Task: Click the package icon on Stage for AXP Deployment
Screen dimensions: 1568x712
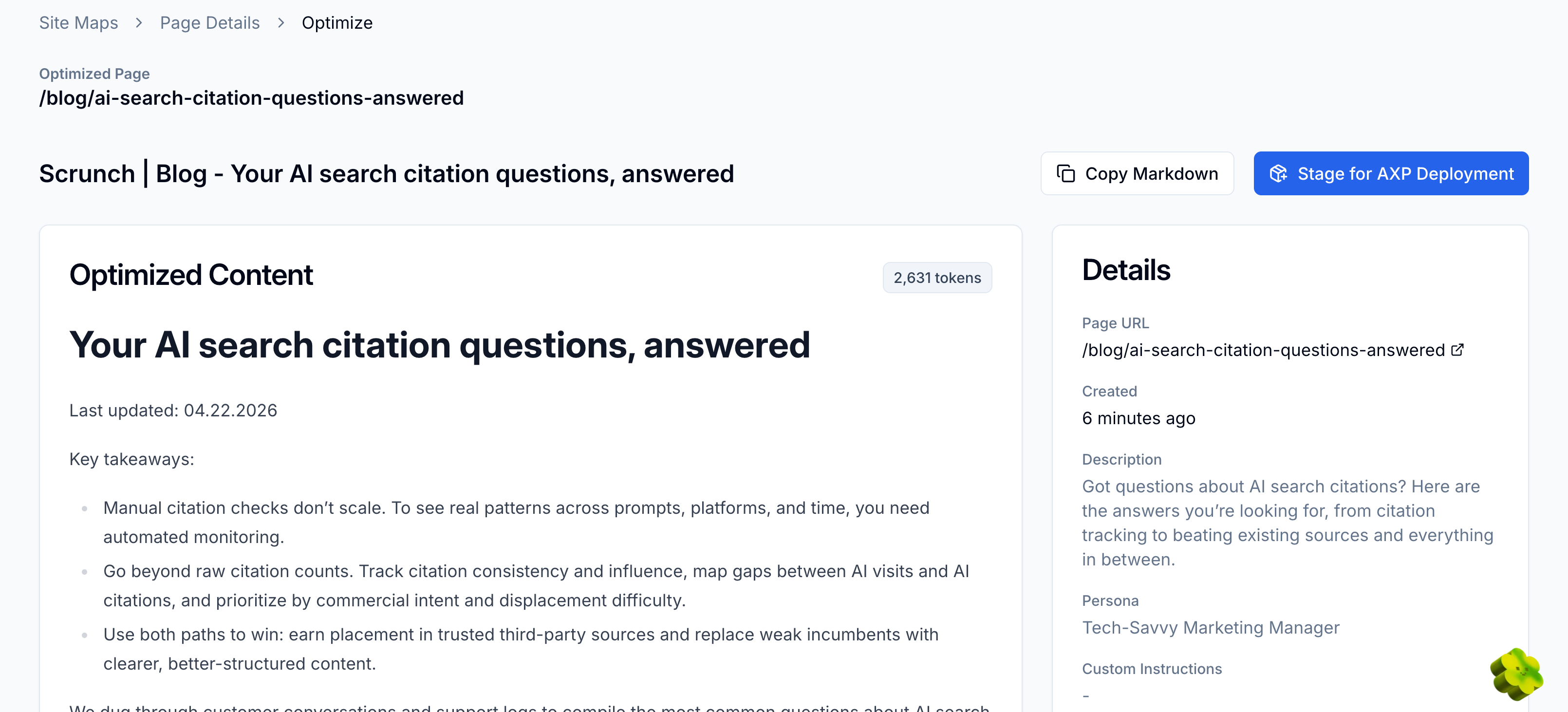Action: click(1278, 173)
